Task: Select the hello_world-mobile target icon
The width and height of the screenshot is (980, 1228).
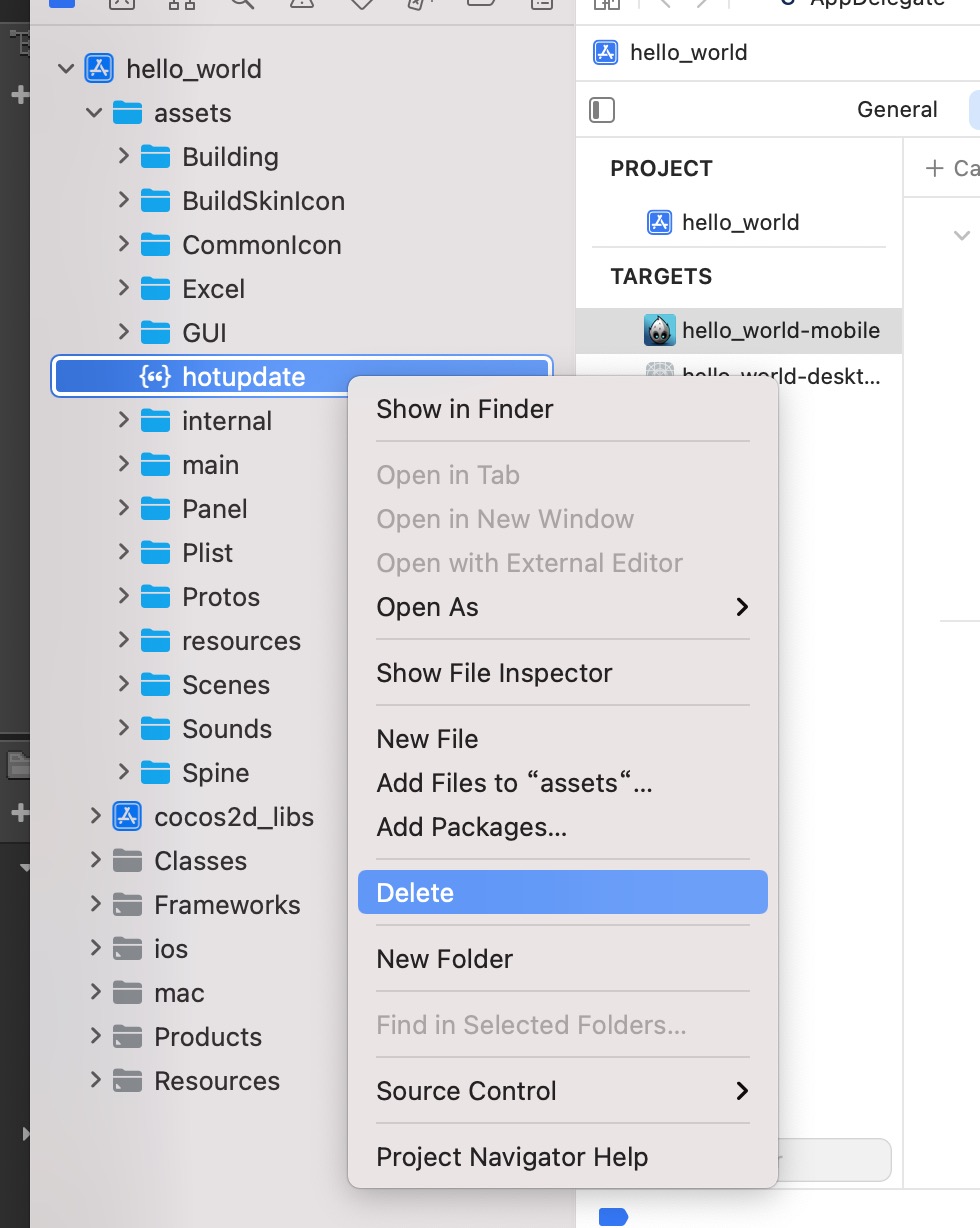Action: point(659,331)
